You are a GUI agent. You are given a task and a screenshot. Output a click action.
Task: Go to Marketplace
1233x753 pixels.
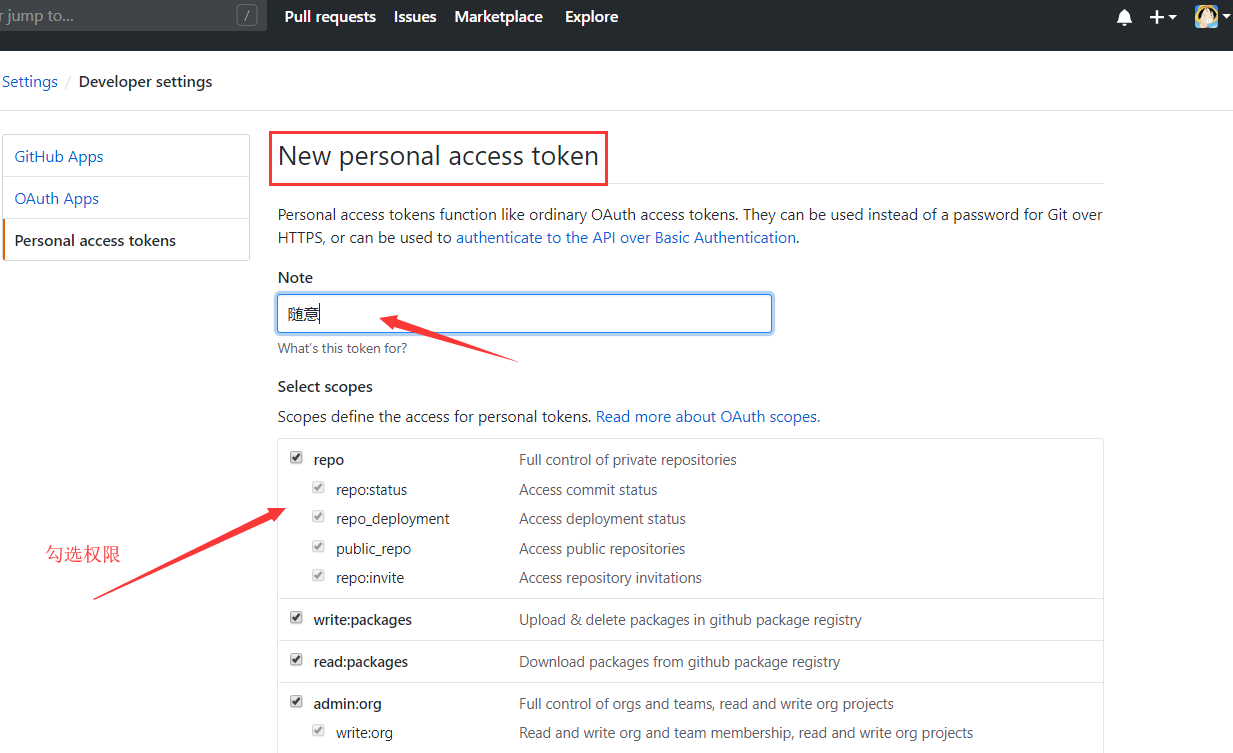(x=499, y=17)
